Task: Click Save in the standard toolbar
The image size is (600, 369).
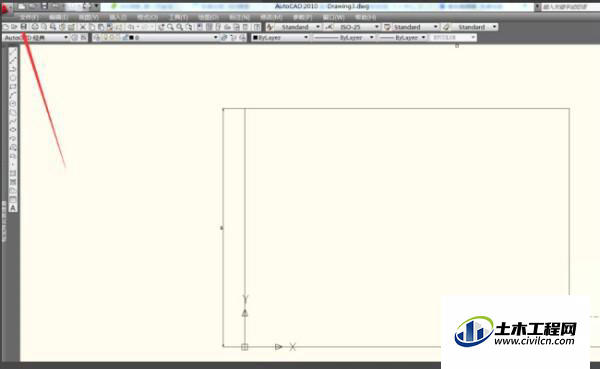Action: 24,27
